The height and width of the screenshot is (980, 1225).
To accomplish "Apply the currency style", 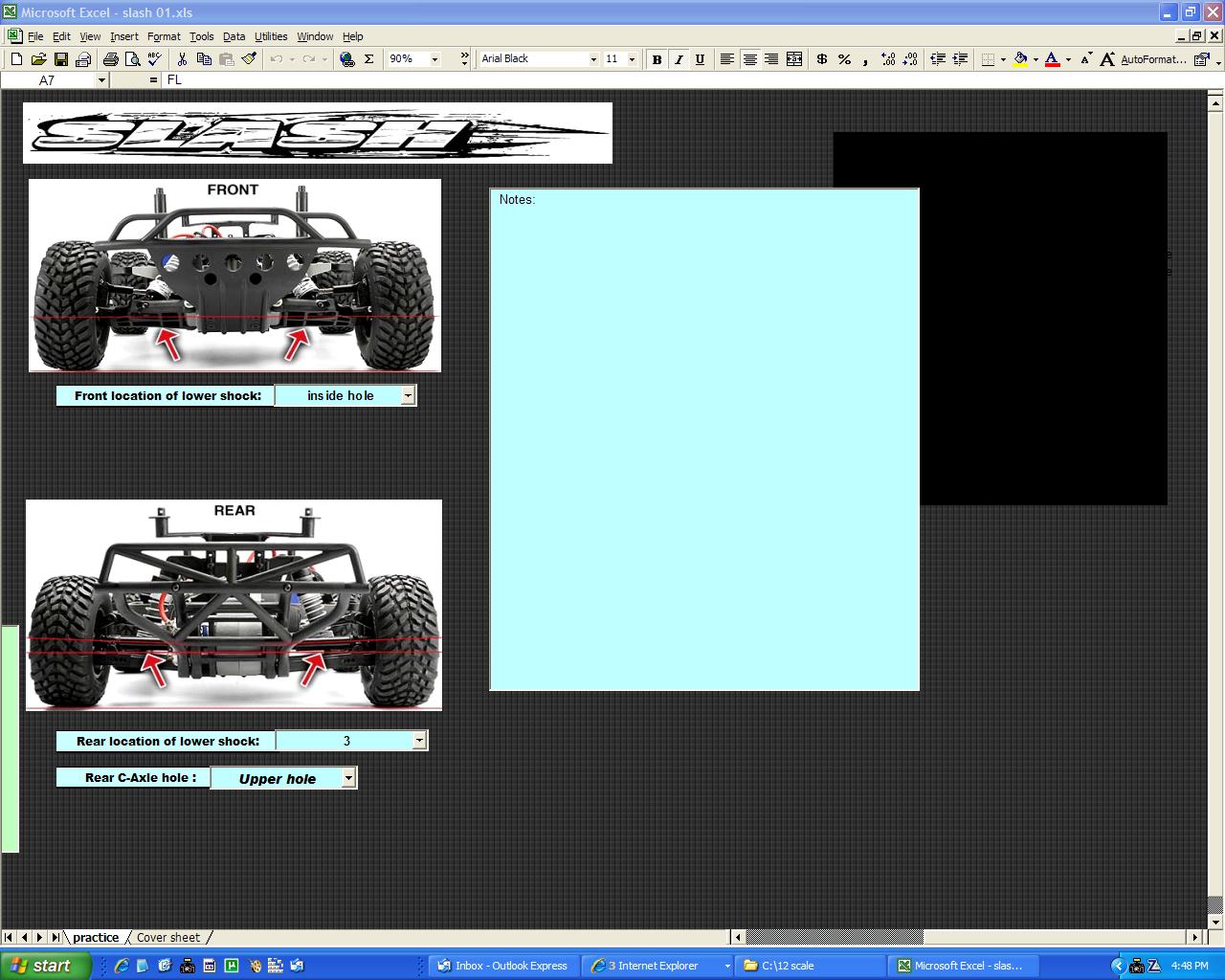I will pyautogui.click(x=822, y=59).
